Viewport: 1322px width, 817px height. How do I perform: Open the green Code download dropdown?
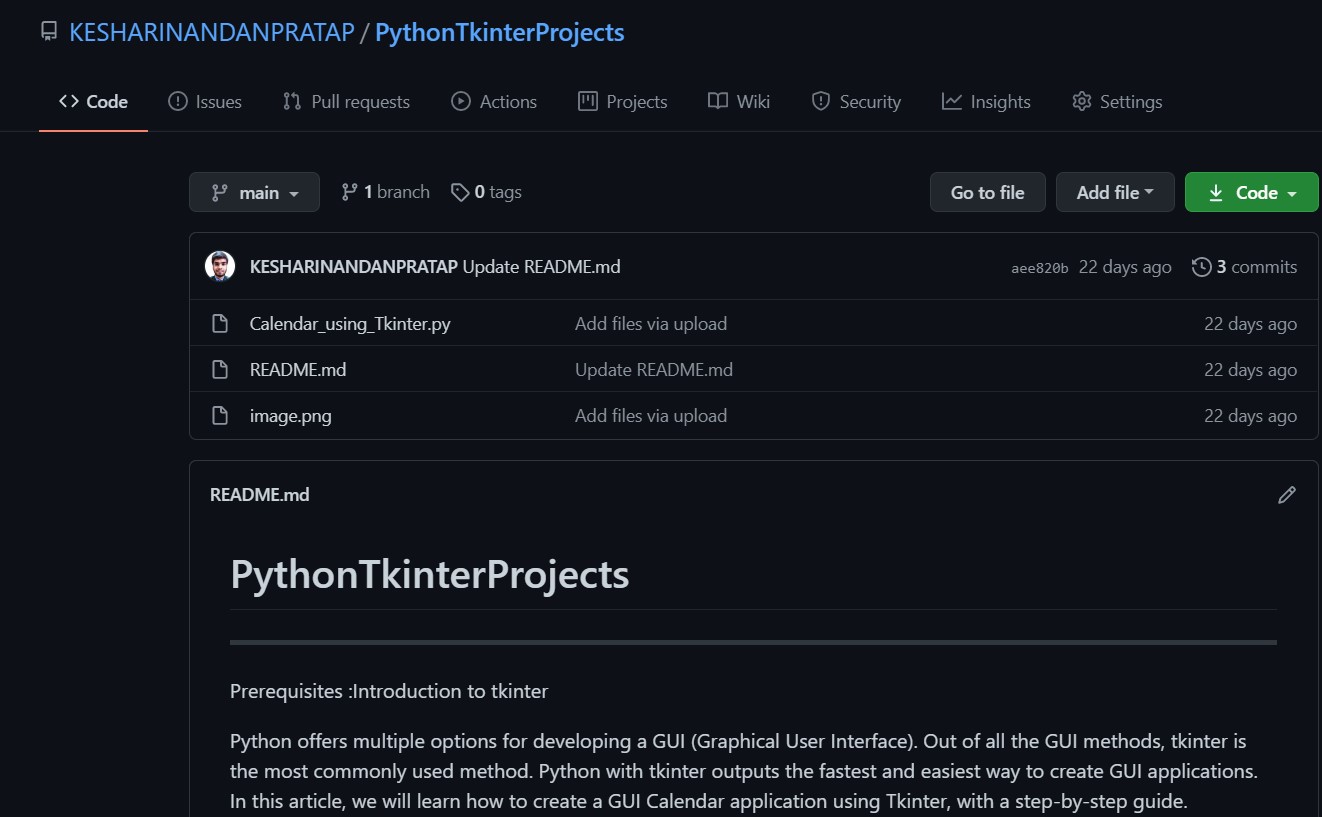(1251, 192)
